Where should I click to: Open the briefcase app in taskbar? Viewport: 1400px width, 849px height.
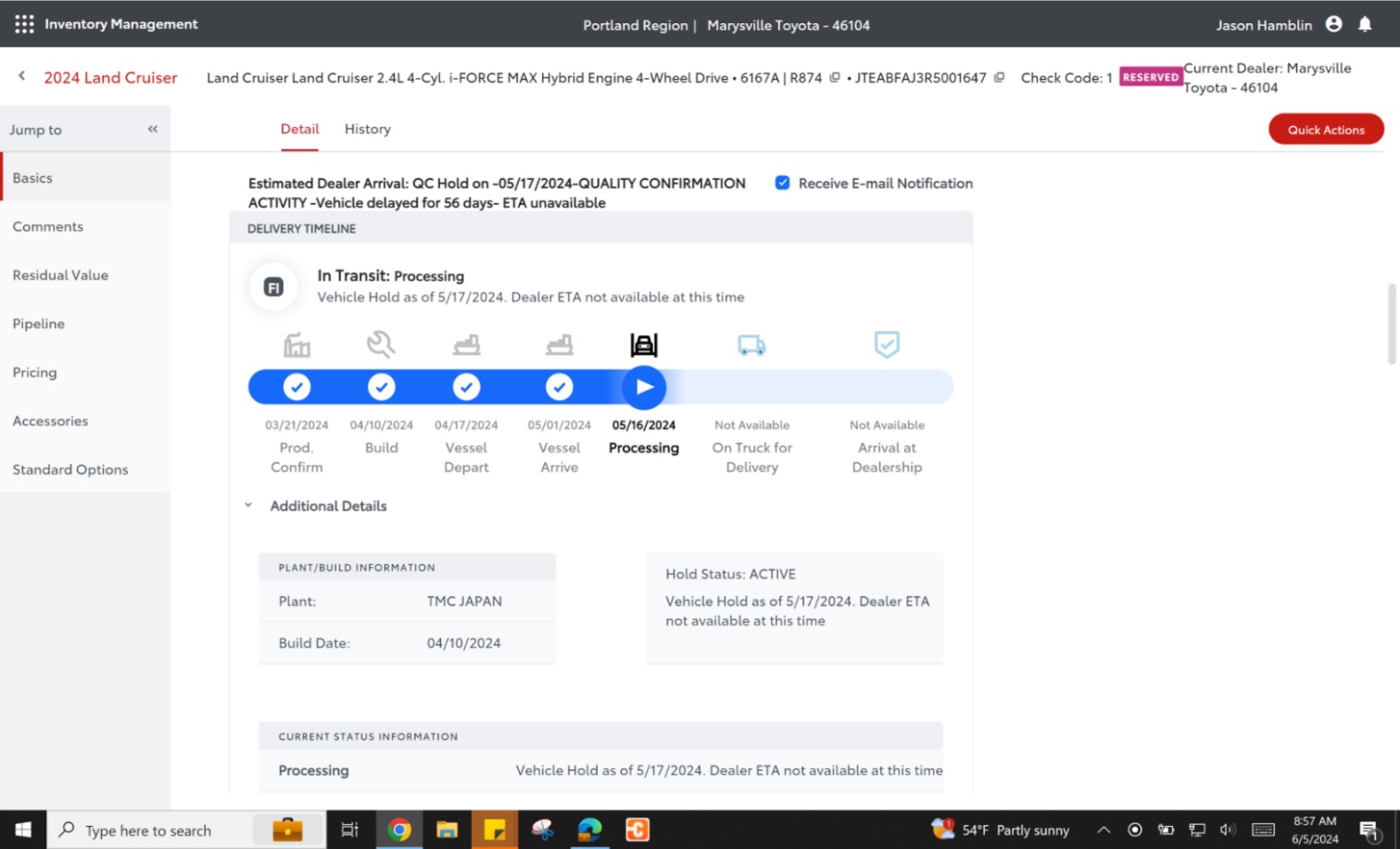[287, 830]
